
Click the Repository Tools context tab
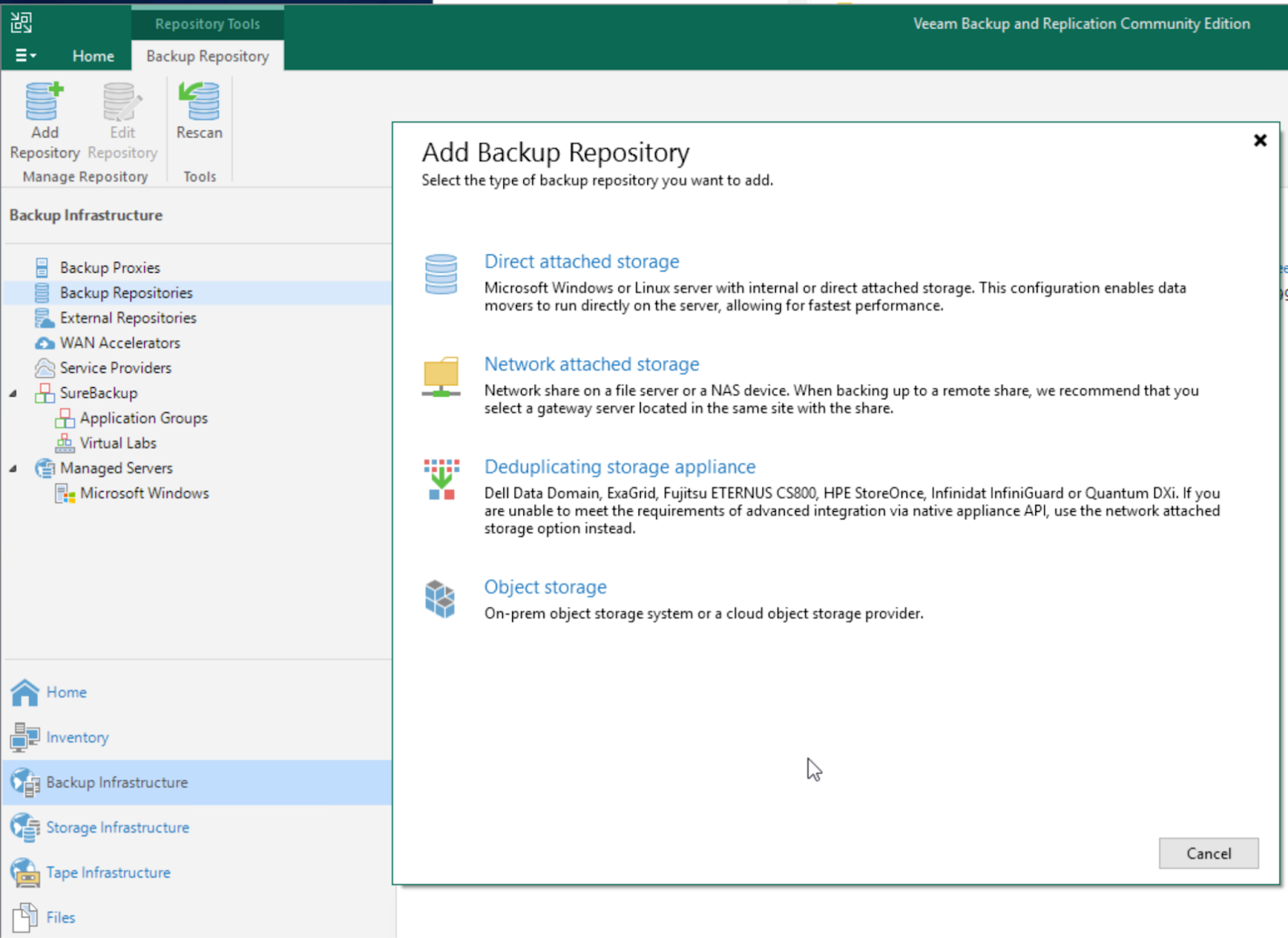tap(208, 23)
